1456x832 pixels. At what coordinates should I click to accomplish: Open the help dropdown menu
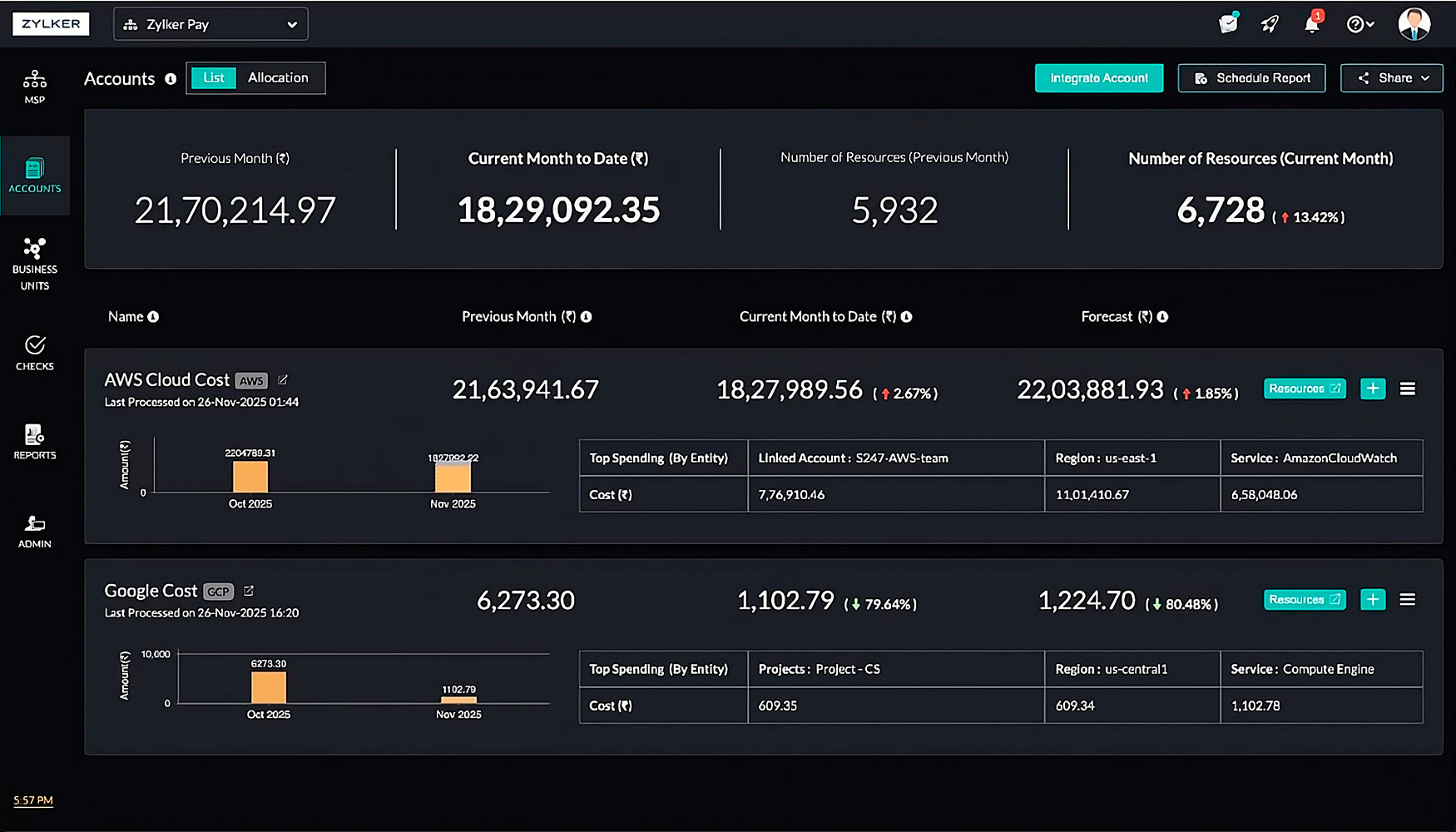coord(1360,24)
